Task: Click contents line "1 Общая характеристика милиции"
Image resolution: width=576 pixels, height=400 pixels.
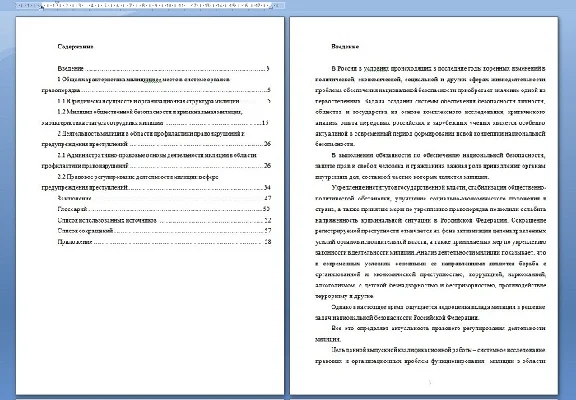Action: pyautogui.click(x=144, y=79)
